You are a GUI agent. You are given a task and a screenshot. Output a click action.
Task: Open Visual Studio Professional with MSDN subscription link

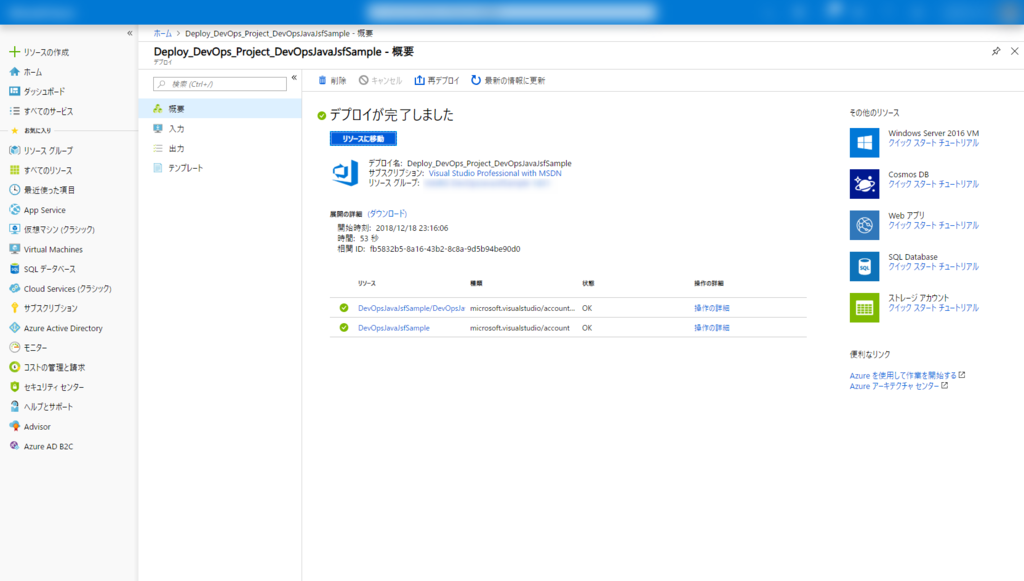(x=495, y=173)
